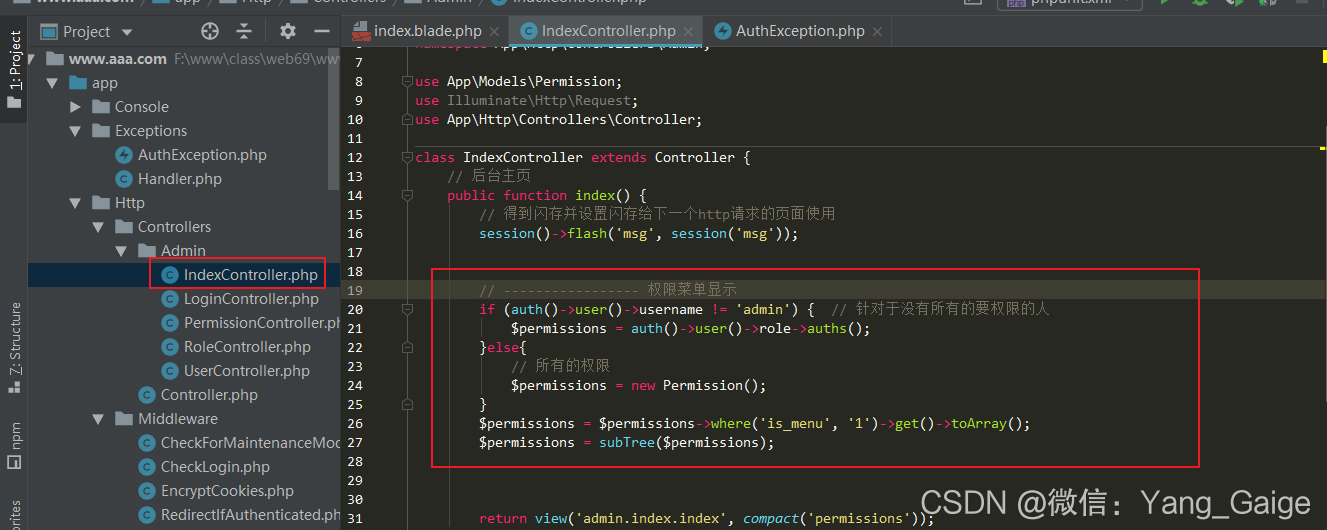1327x530 pixels.
Task: Click the Admin folder icon
Action: (x=145, y=251)
